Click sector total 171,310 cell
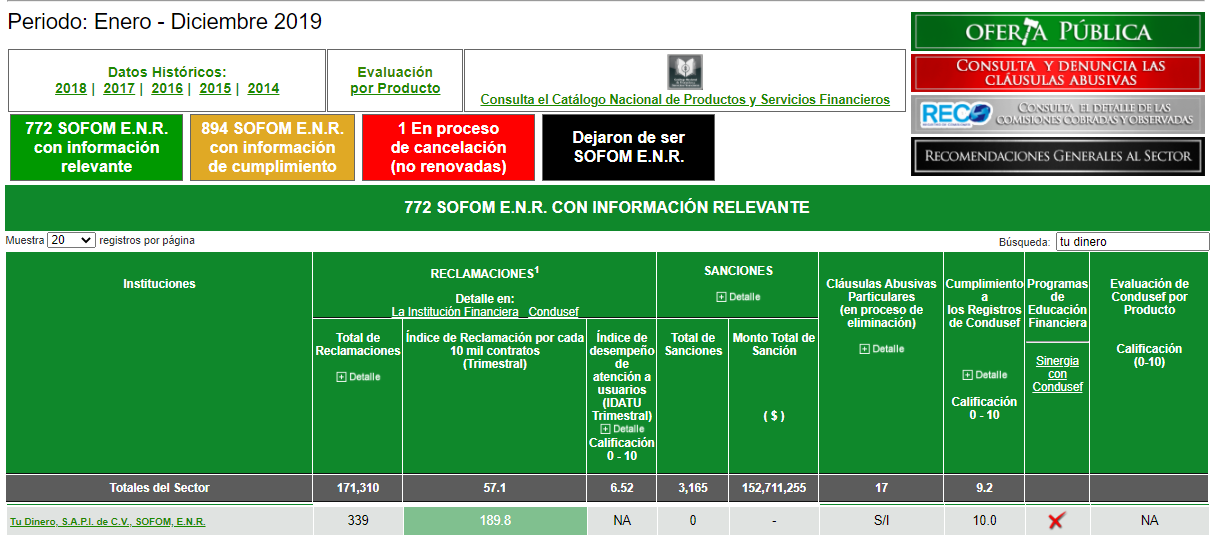The width and height of the screenshot is (1218, 551). click(x=358, y=488)
